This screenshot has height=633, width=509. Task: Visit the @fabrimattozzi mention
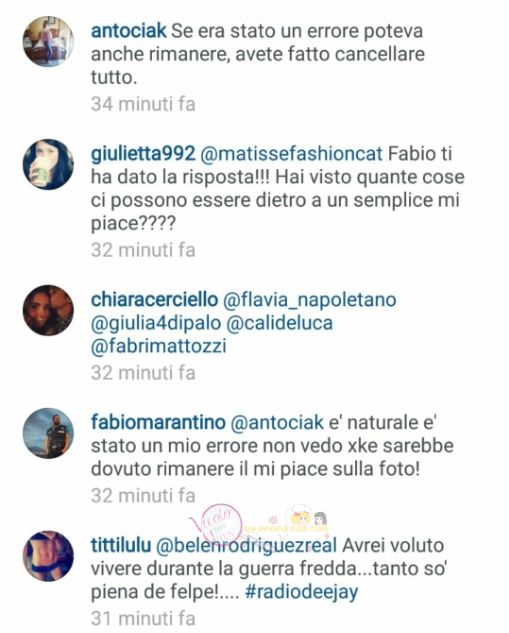click(x=158, y=346)
